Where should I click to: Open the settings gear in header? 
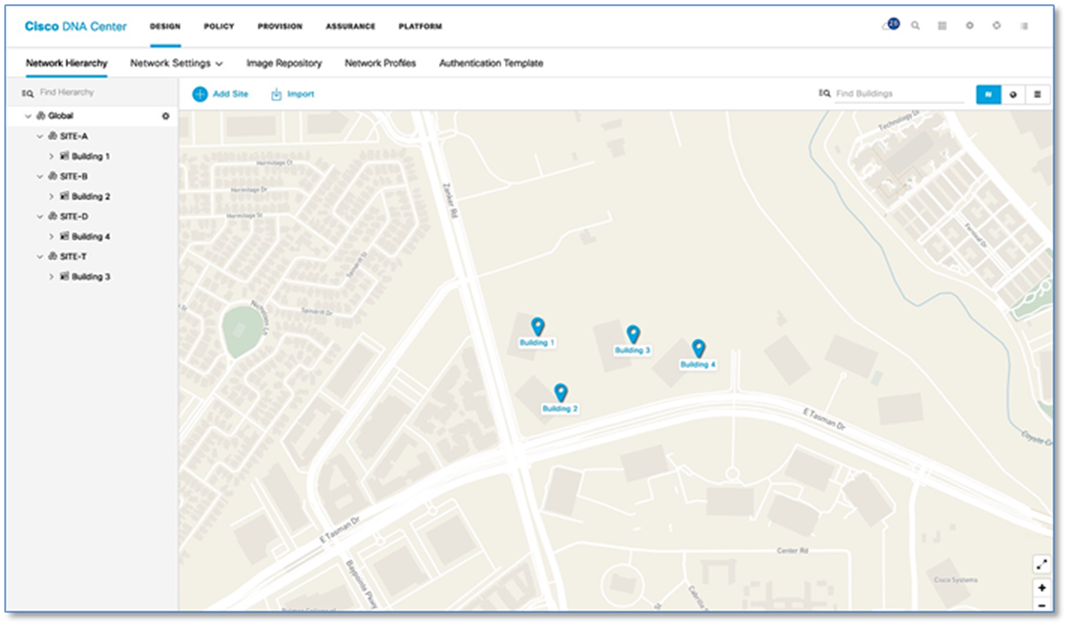(x=969, y=26)
